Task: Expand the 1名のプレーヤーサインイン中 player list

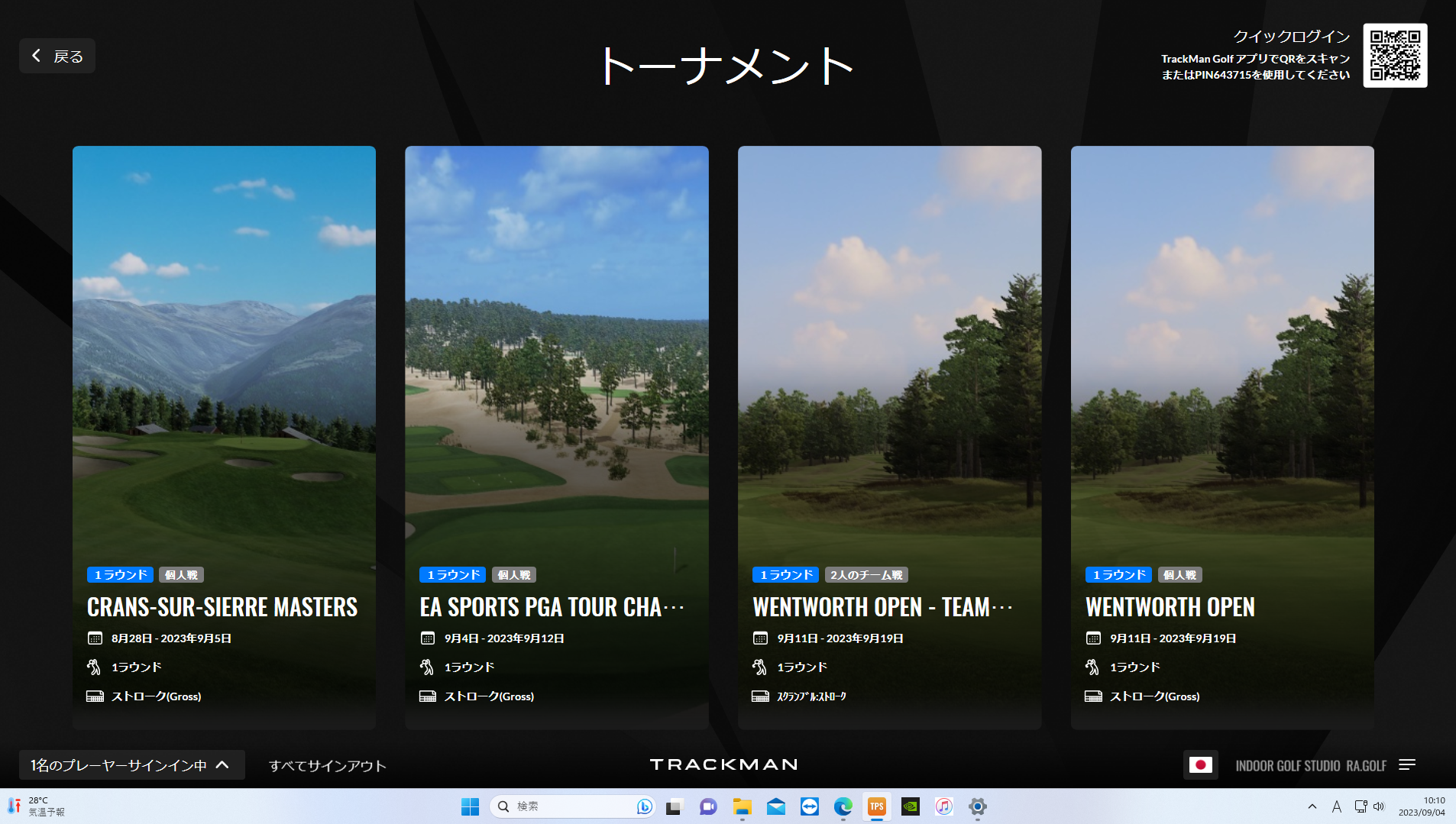Action: coord(131,765)
